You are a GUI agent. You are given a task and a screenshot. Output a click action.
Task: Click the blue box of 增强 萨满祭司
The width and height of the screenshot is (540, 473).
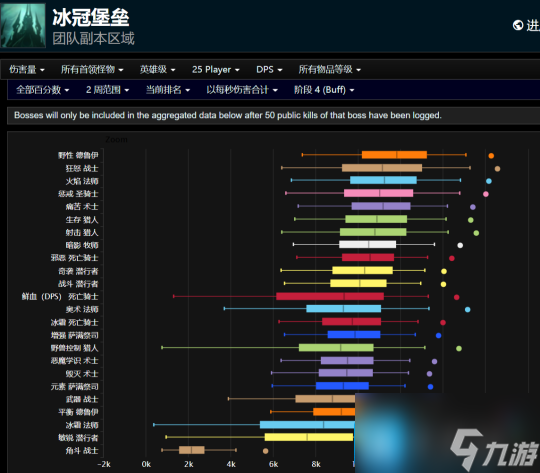tap(354, 335)
